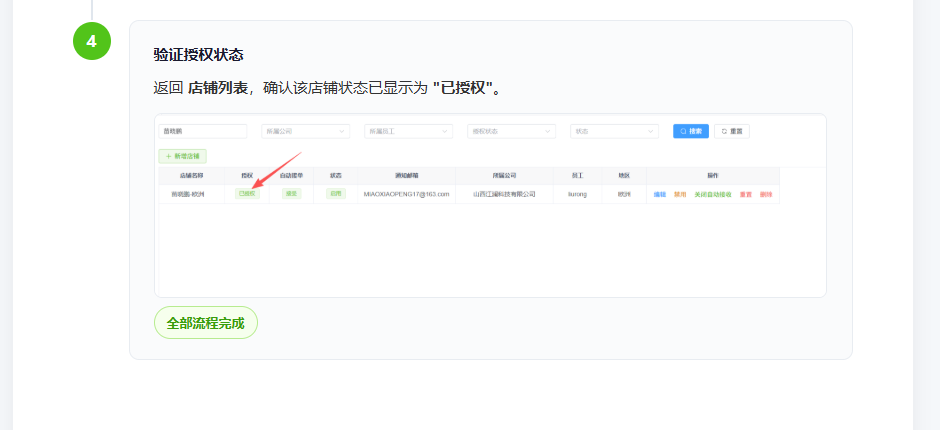Click the 欧洲 region cell in the shop row
The width and height of the screenshot is (940, 430).
[624, 194]
